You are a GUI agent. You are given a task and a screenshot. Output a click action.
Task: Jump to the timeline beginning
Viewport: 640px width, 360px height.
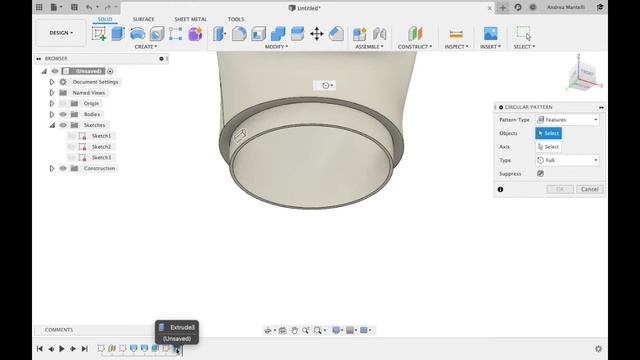40,349
